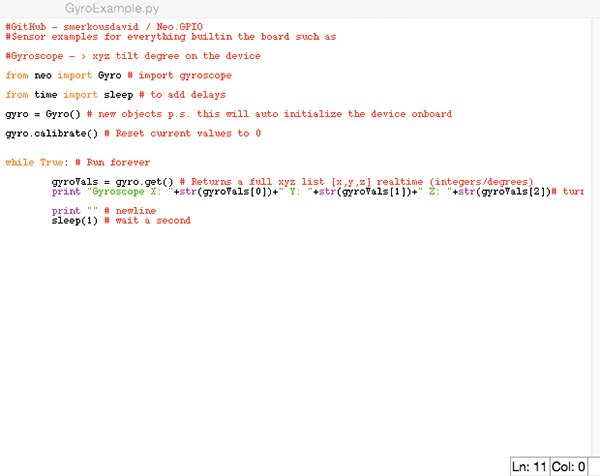The height and width of the screenshot is (476, 600).
Task: Click 'from neo import Gyro' statement
Action: (62, 75)
